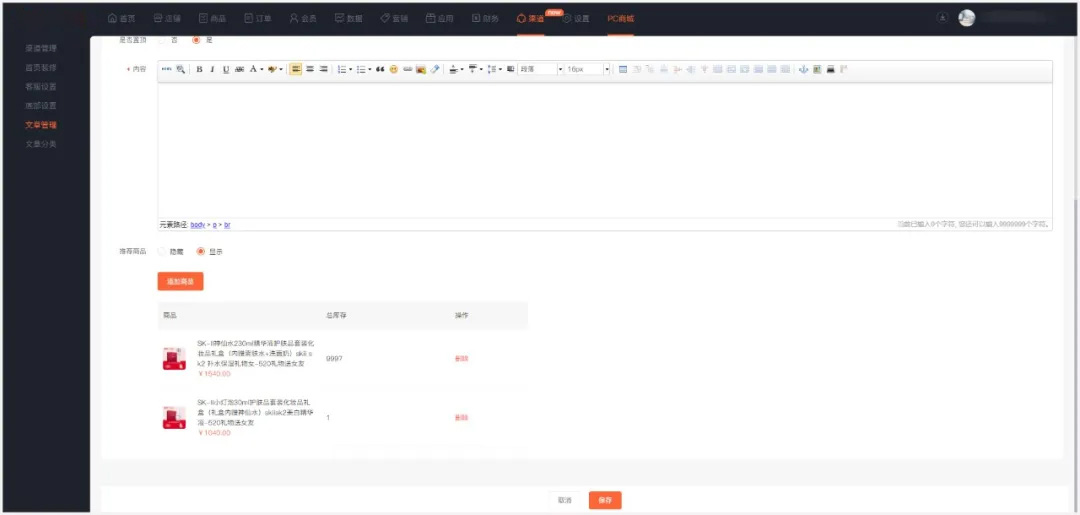Open the emoticon picker in the editor
The height and width of the screenshot is (515, 1080).
[x=394, y=69]
